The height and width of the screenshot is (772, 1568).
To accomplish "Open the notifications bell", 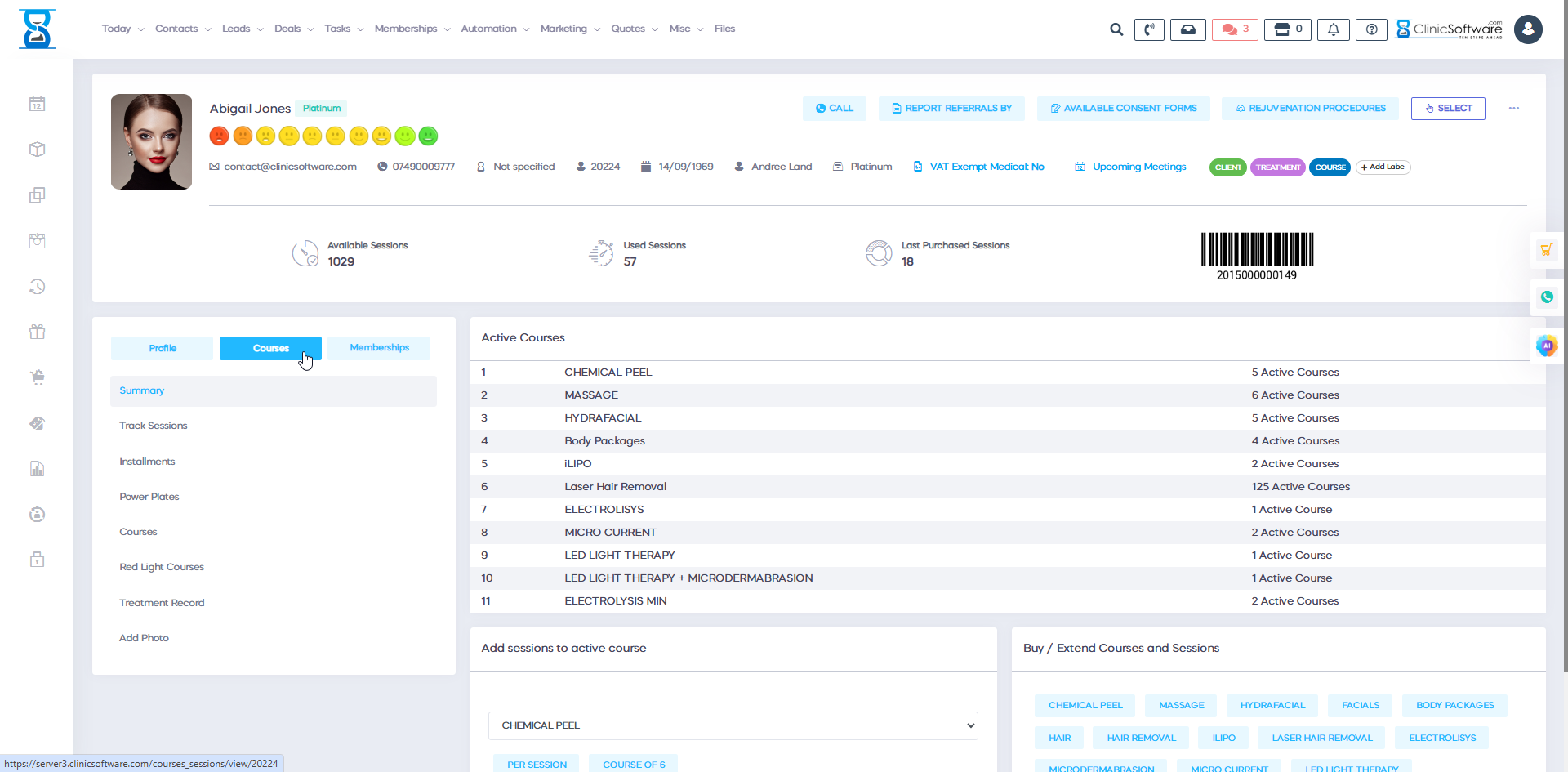I will [1333, 29].
